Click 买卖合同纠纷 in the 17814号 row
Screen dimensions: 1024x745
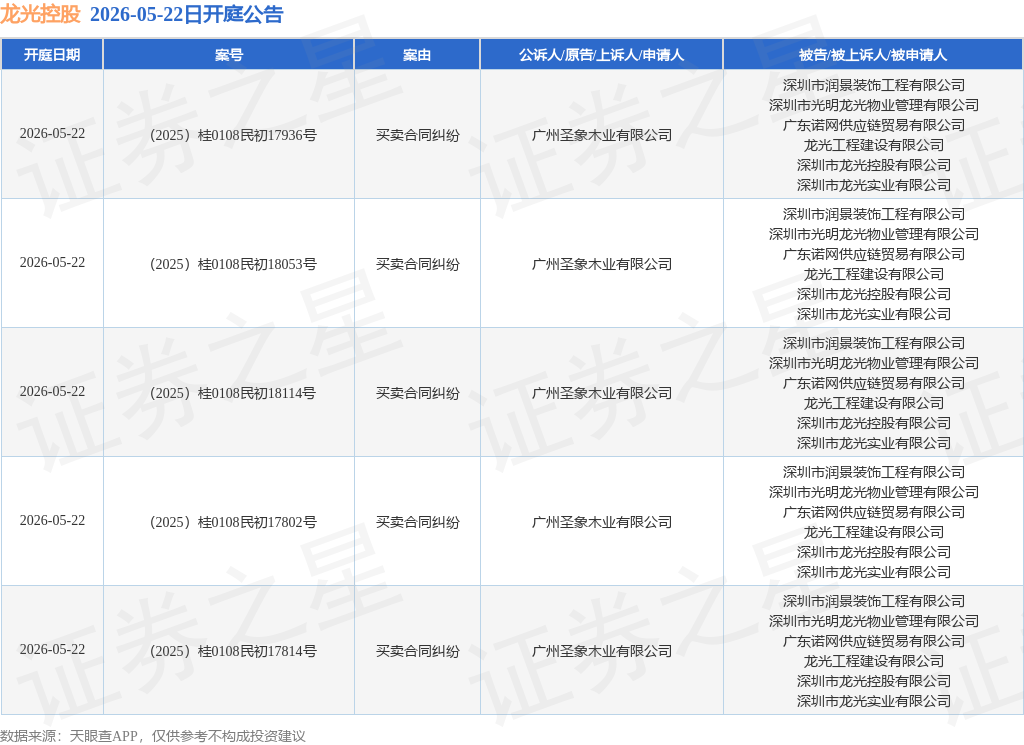pyautogui.click(x=417, y=651)
